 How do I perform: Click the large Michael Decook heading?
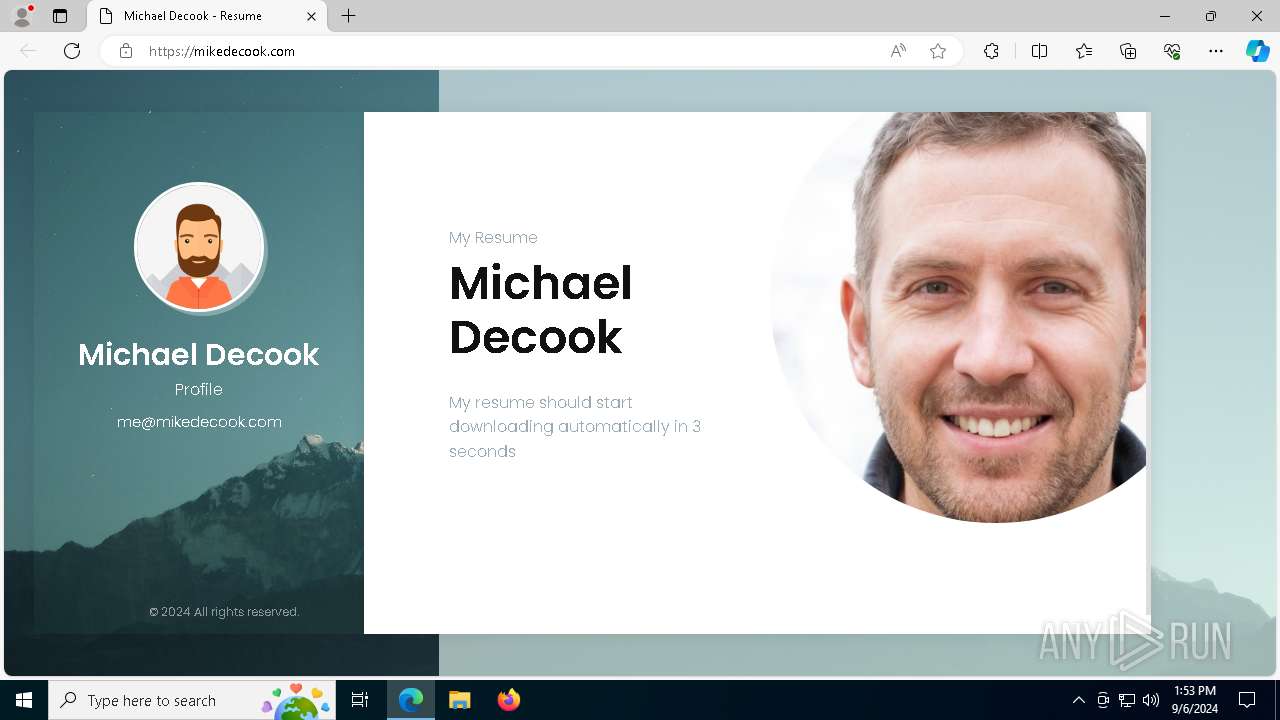[541, 310]
